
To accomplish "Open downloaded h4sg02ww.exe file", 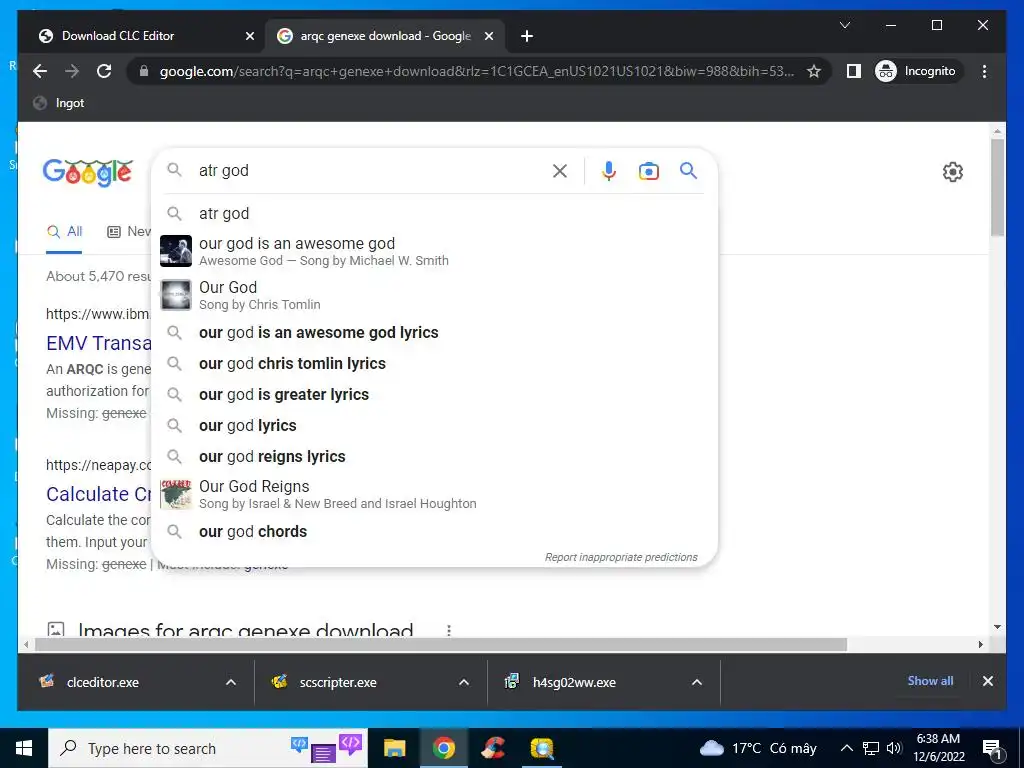I will pos(573,682).
